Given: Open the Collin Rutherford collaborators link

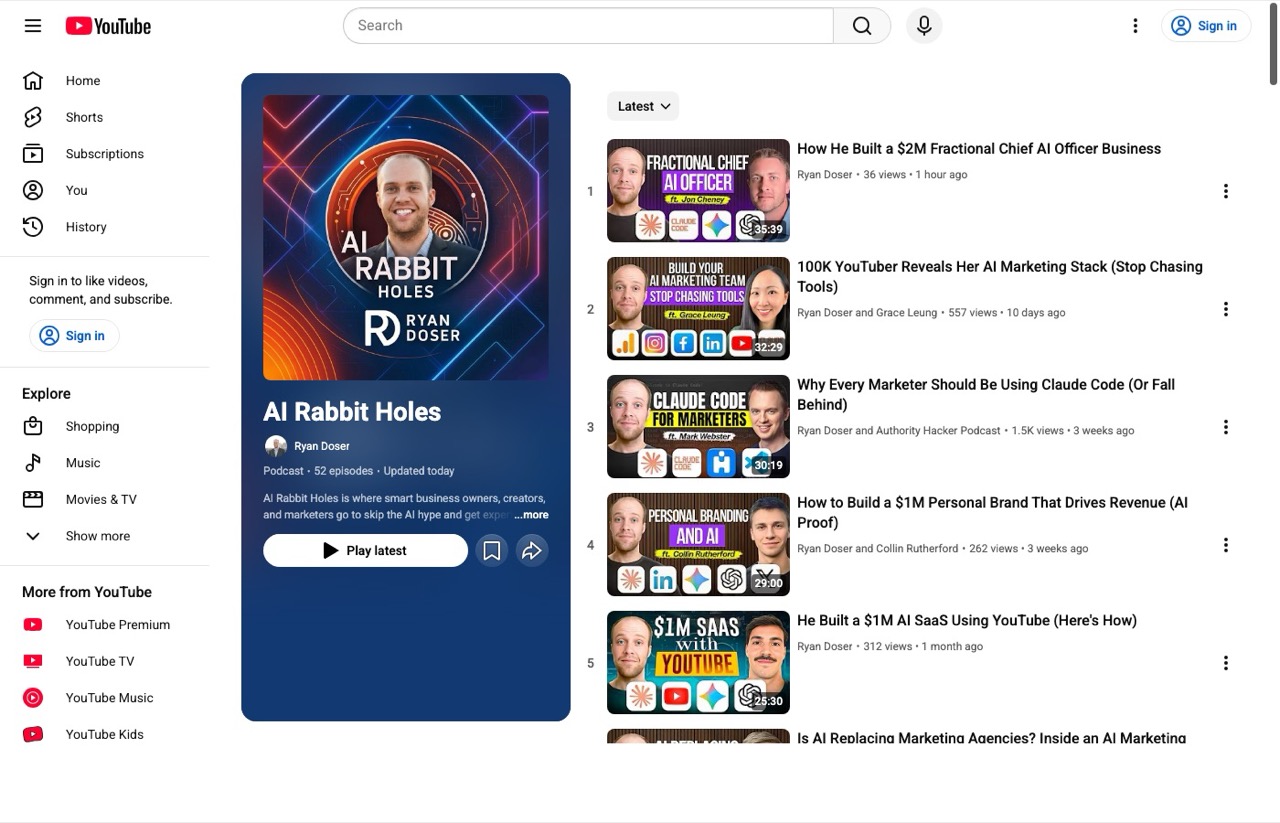Looking at the screenshot, I should 878,548.
